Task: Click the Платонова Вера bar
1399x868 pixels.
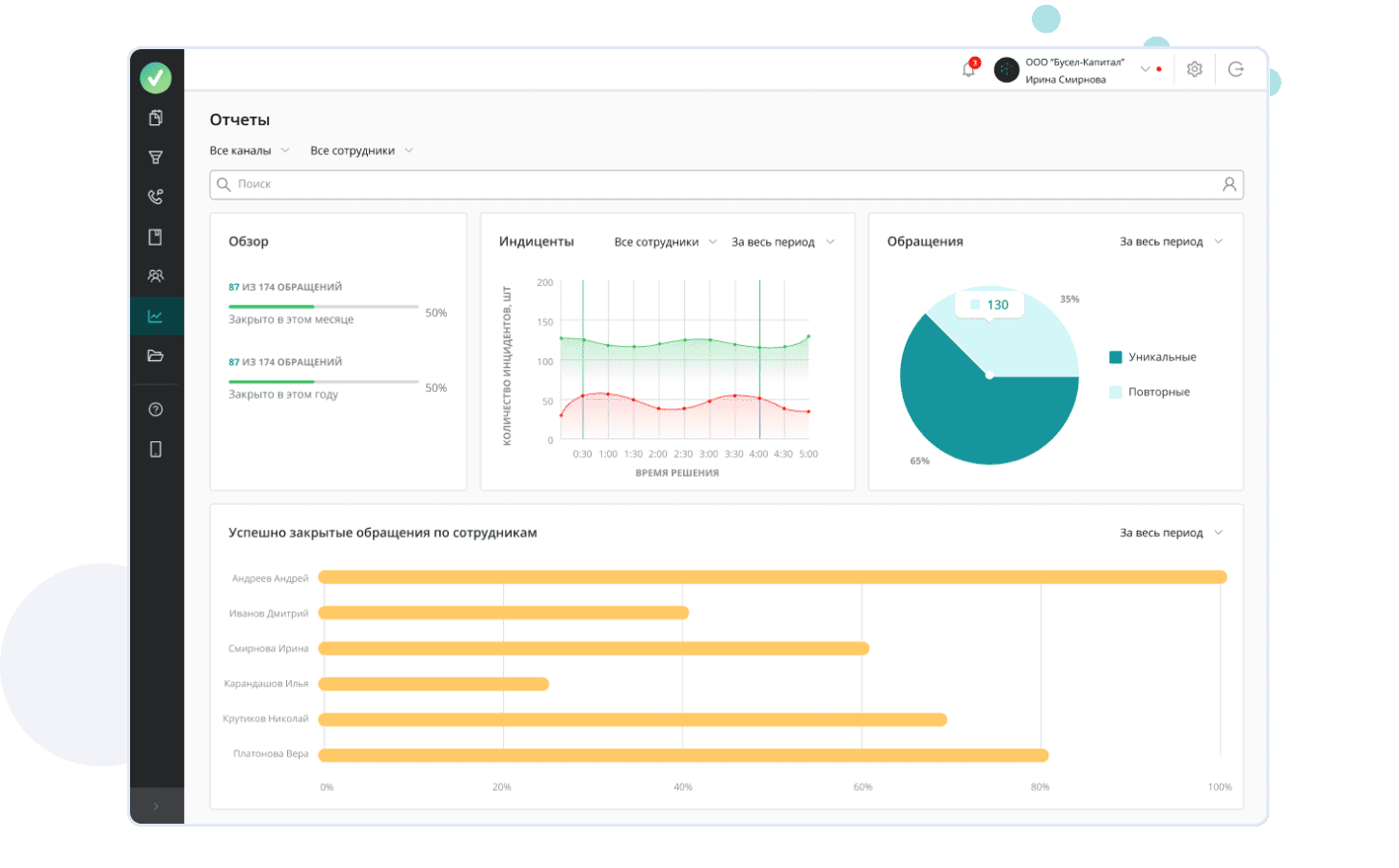Action: (683, 755)
